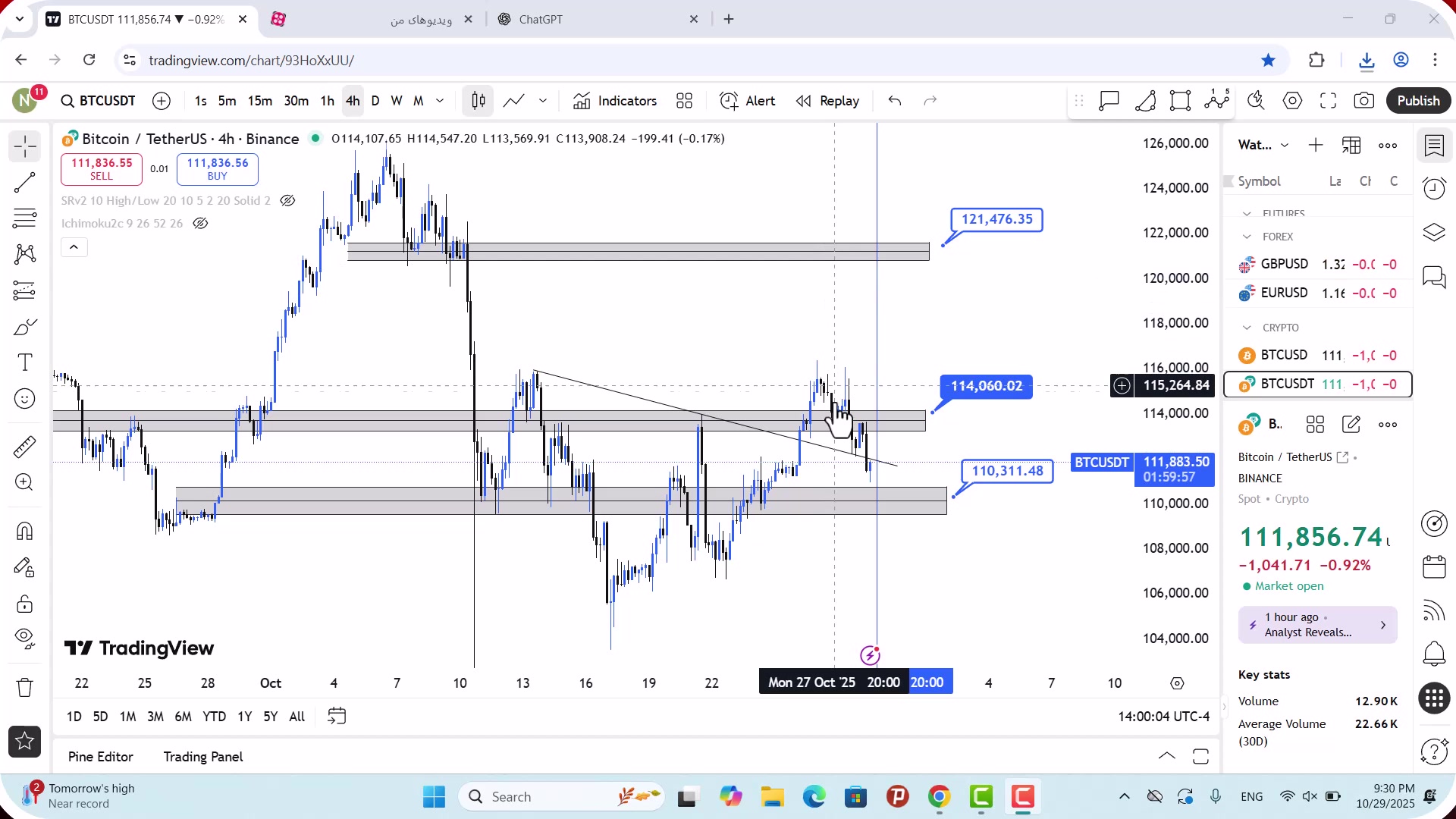Open the economic calendar panel
Image resolution: width=1456 pixels, height=819 pixels.
(1434, 566)
